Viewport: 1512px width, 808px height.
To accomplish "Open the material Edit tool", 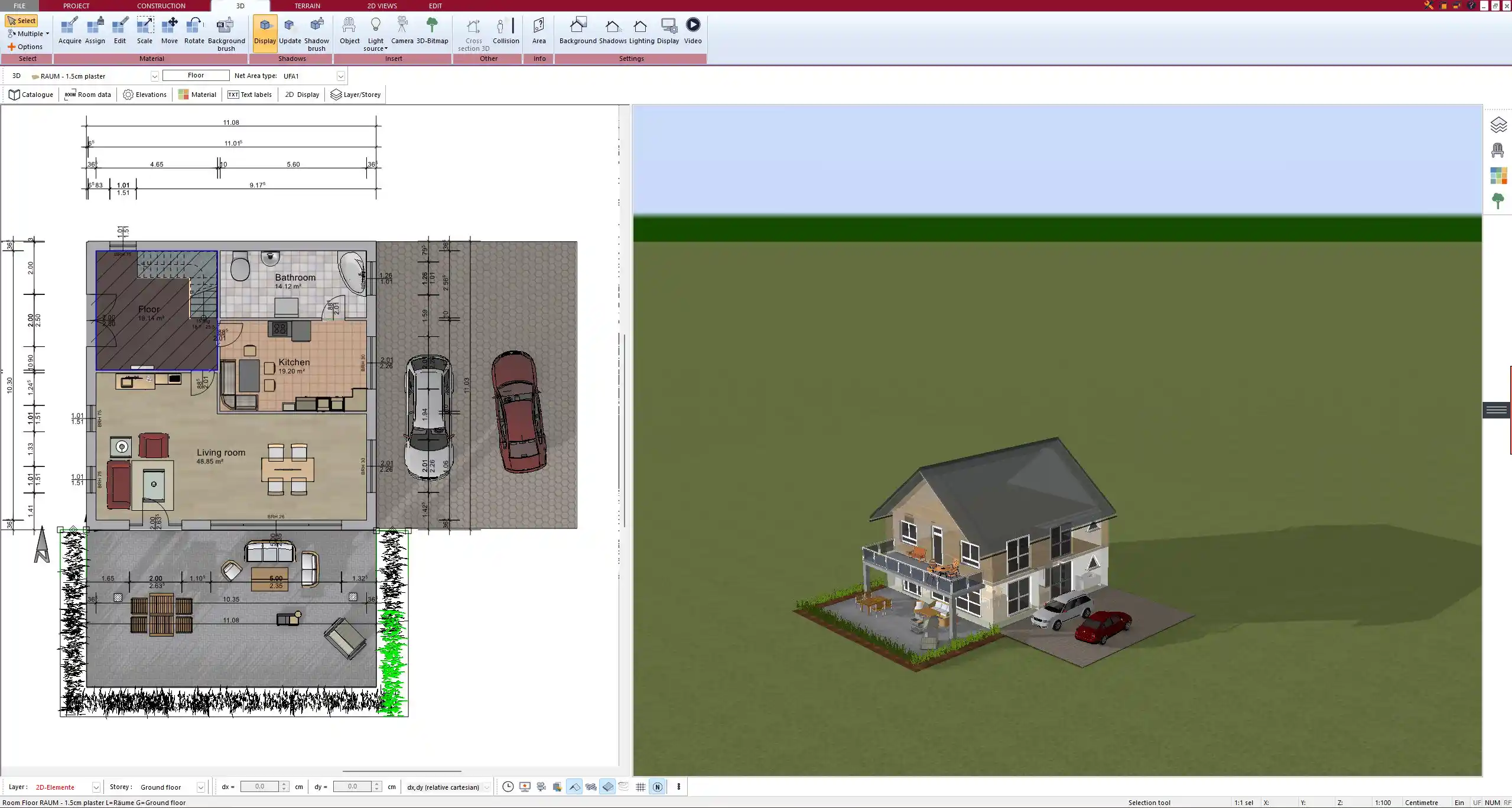I will point(120,31).
